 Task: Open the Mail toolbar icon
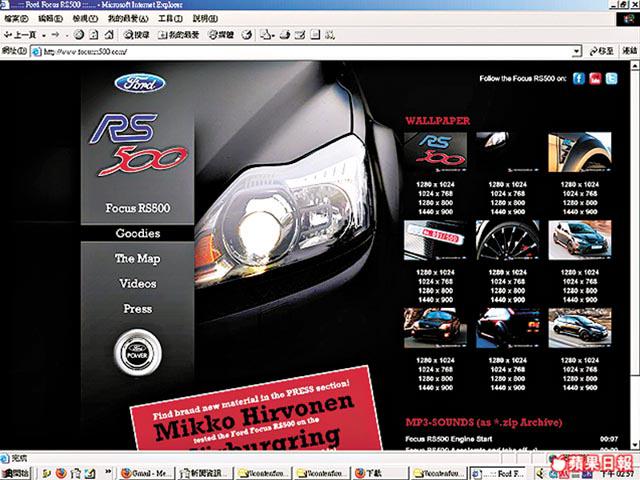(x=267, y=35)
